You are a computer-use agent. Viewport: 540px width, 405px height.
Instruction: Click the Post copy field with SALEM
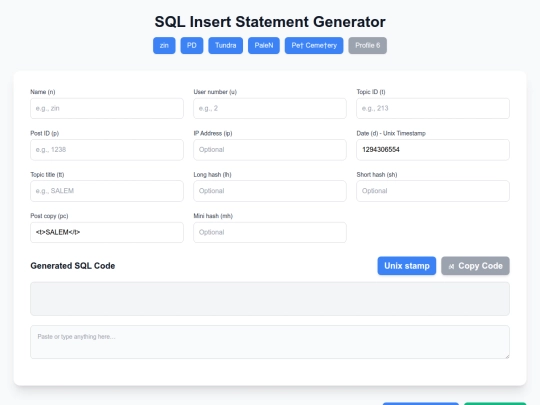click(x=107, y=232)
